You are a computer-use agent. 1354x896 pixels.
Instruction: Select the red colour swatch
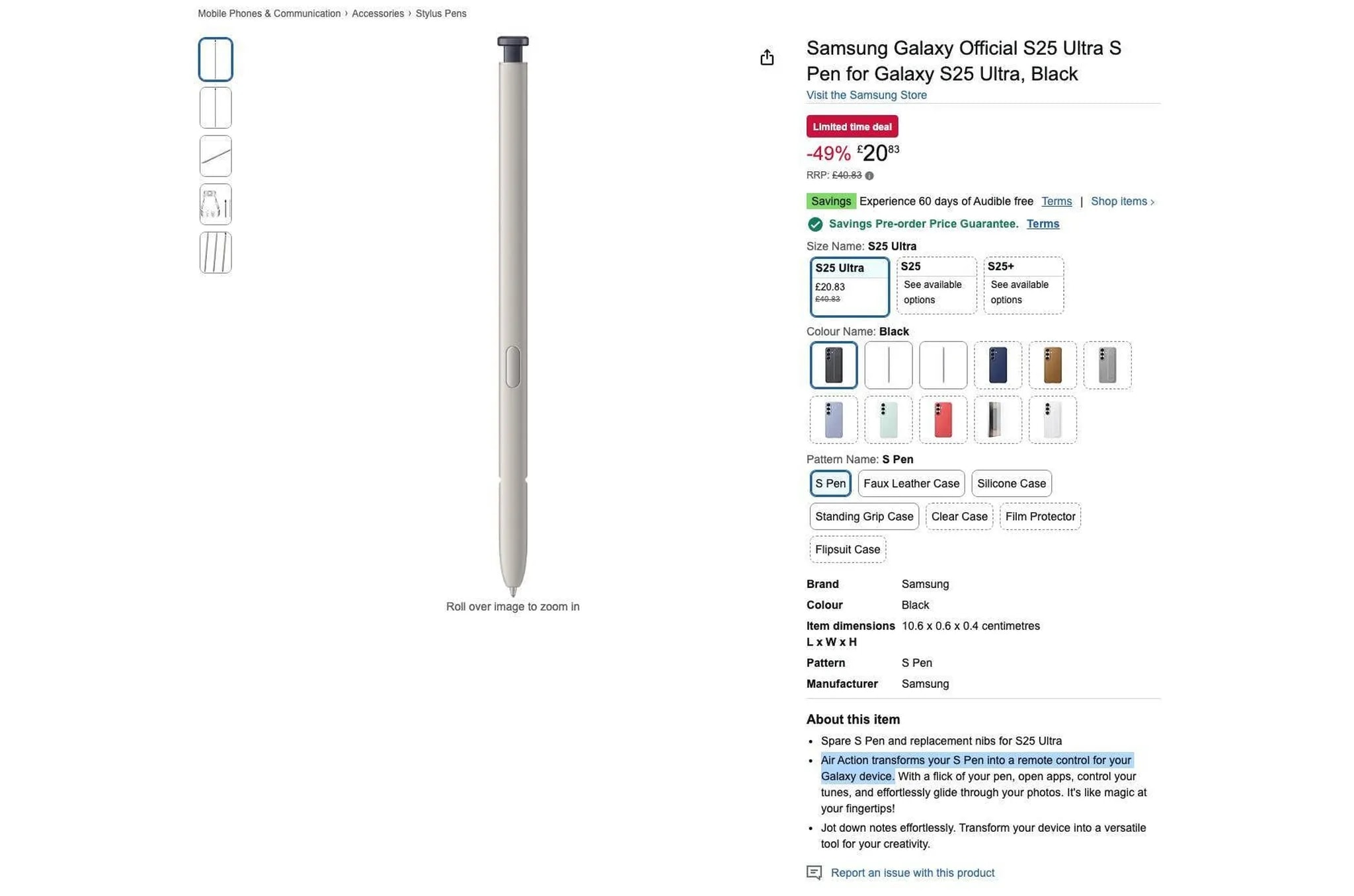[943, 419]
